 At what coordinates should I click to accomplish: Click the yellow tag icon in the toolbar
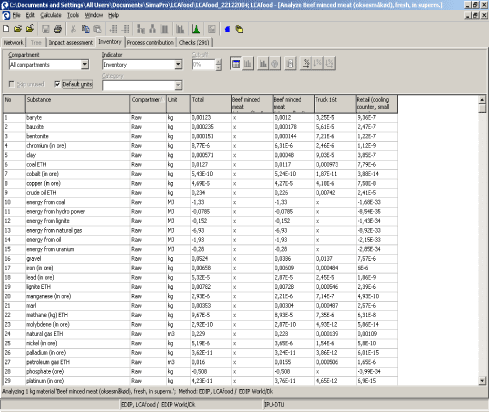(239, 29)
